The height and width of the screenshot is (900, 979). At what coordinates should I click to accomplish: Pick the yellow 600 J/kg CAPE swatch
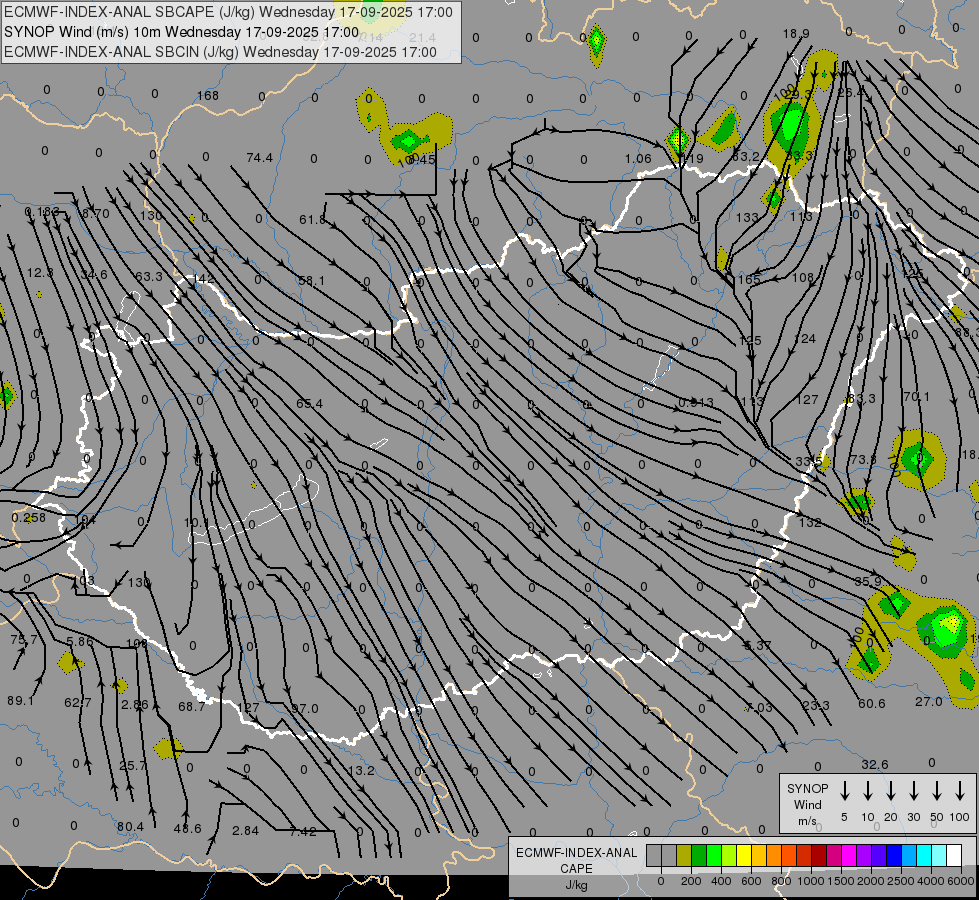coord(744,855)
